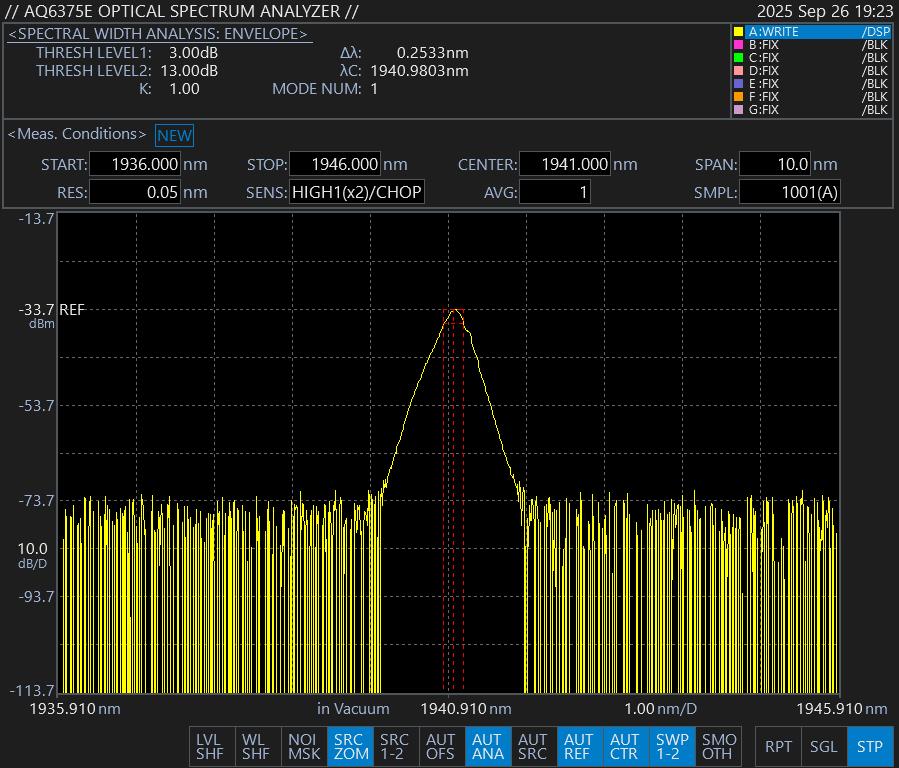The image size is (899, 768).
Task: Disable AUT ANA auto analysis
Action: coord(487,746)
